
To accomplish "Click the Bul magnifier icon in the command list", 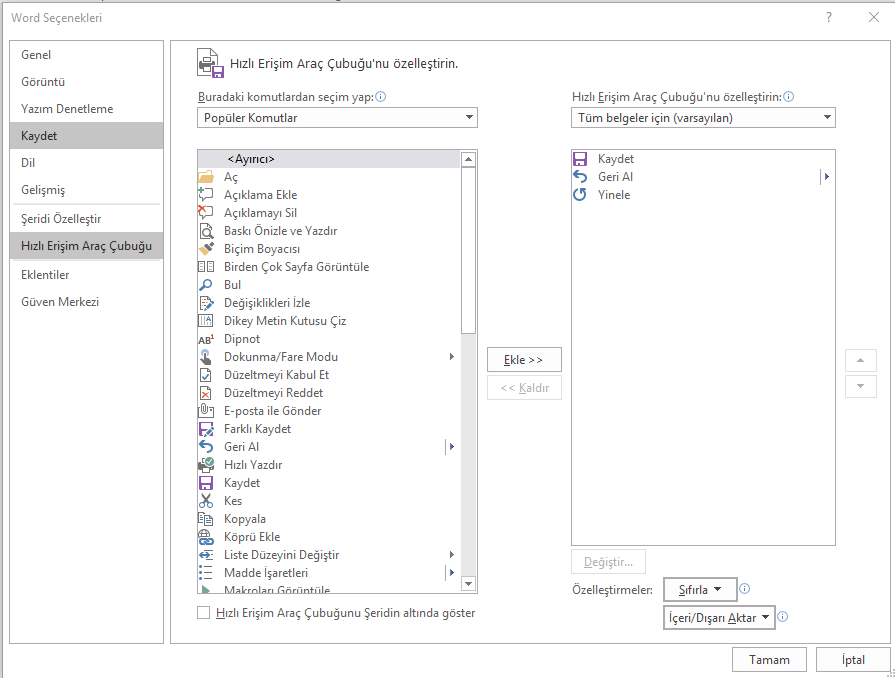I will (x=206, y=285).
